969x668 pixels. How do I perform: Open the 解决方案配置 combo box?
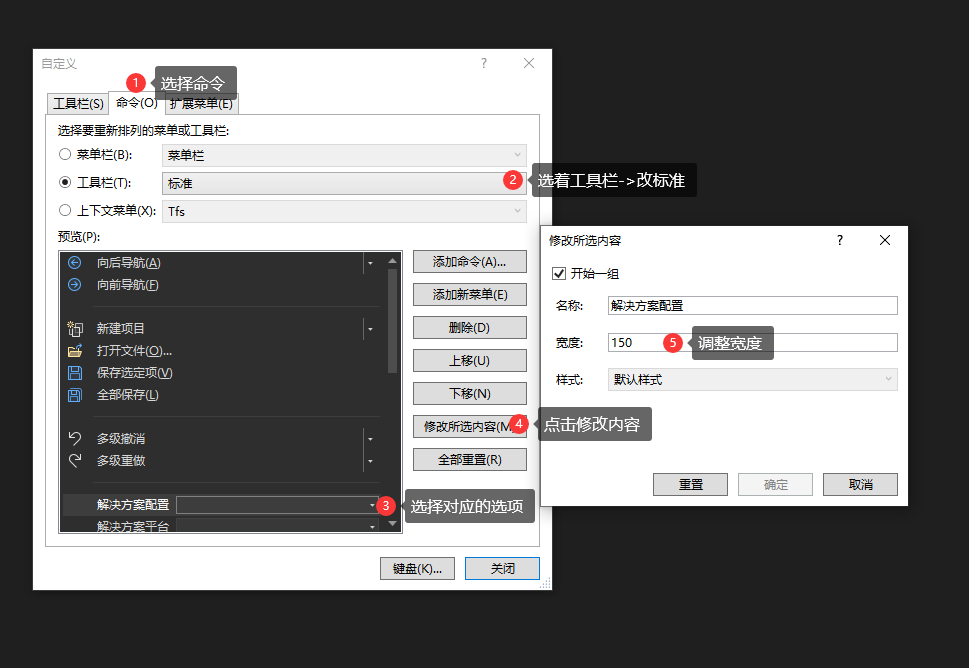tap(277, 505)
